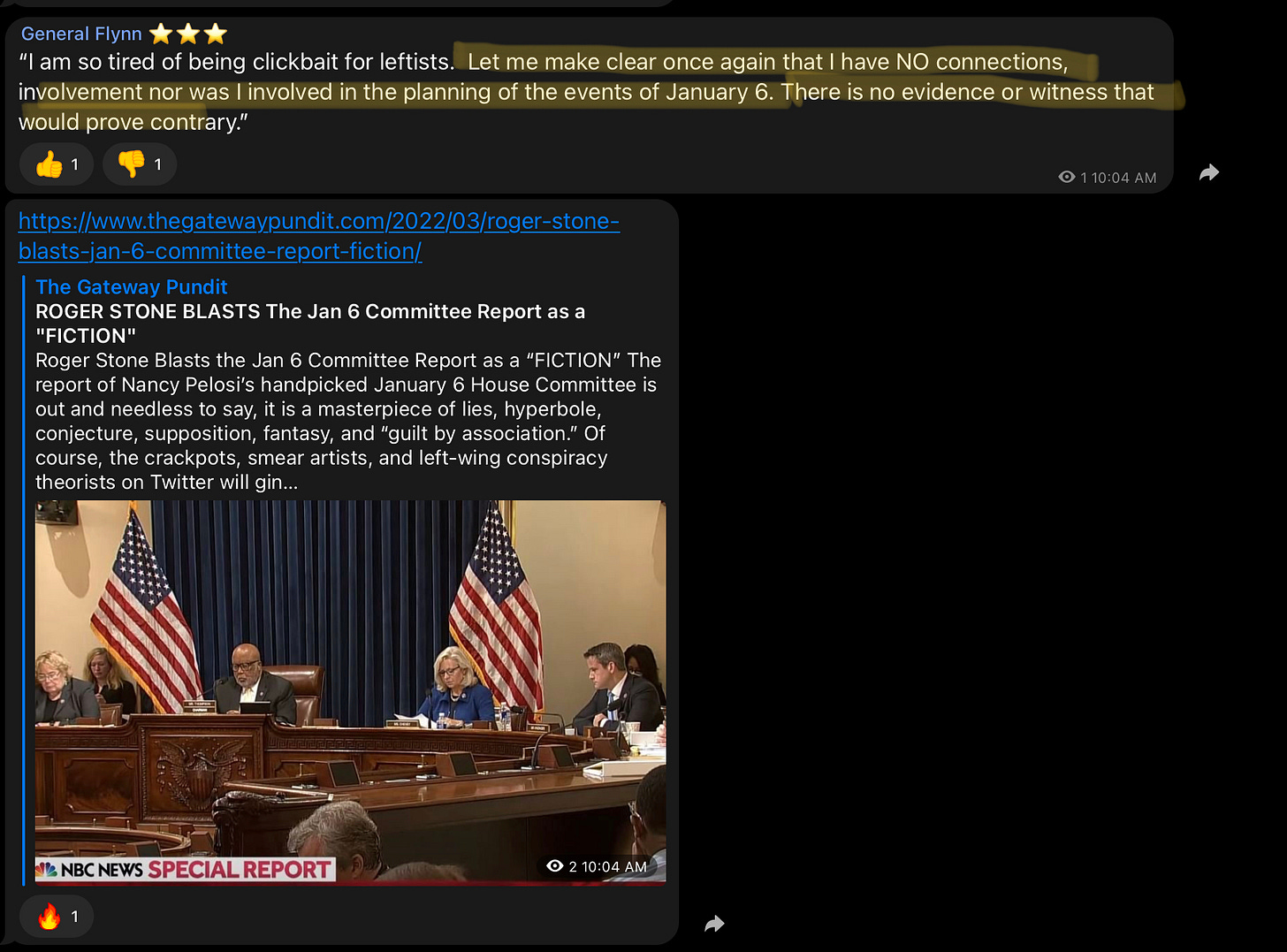Viewport: 1287px width, 952px height.
Task: Click the 10:04 AM timestamp on the Flynn message
Action: tap(1123, 178)
